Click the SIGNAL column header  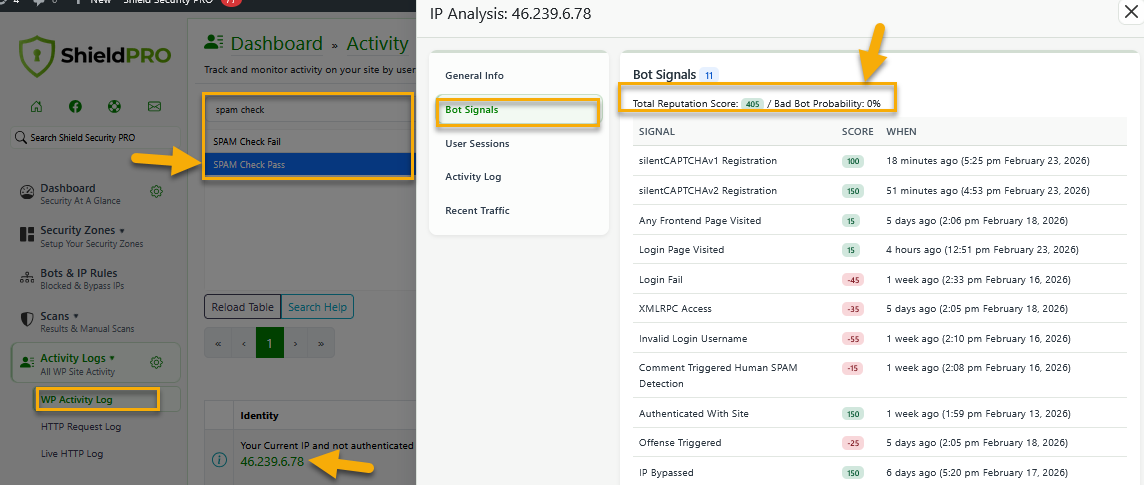tap(657, 132)
